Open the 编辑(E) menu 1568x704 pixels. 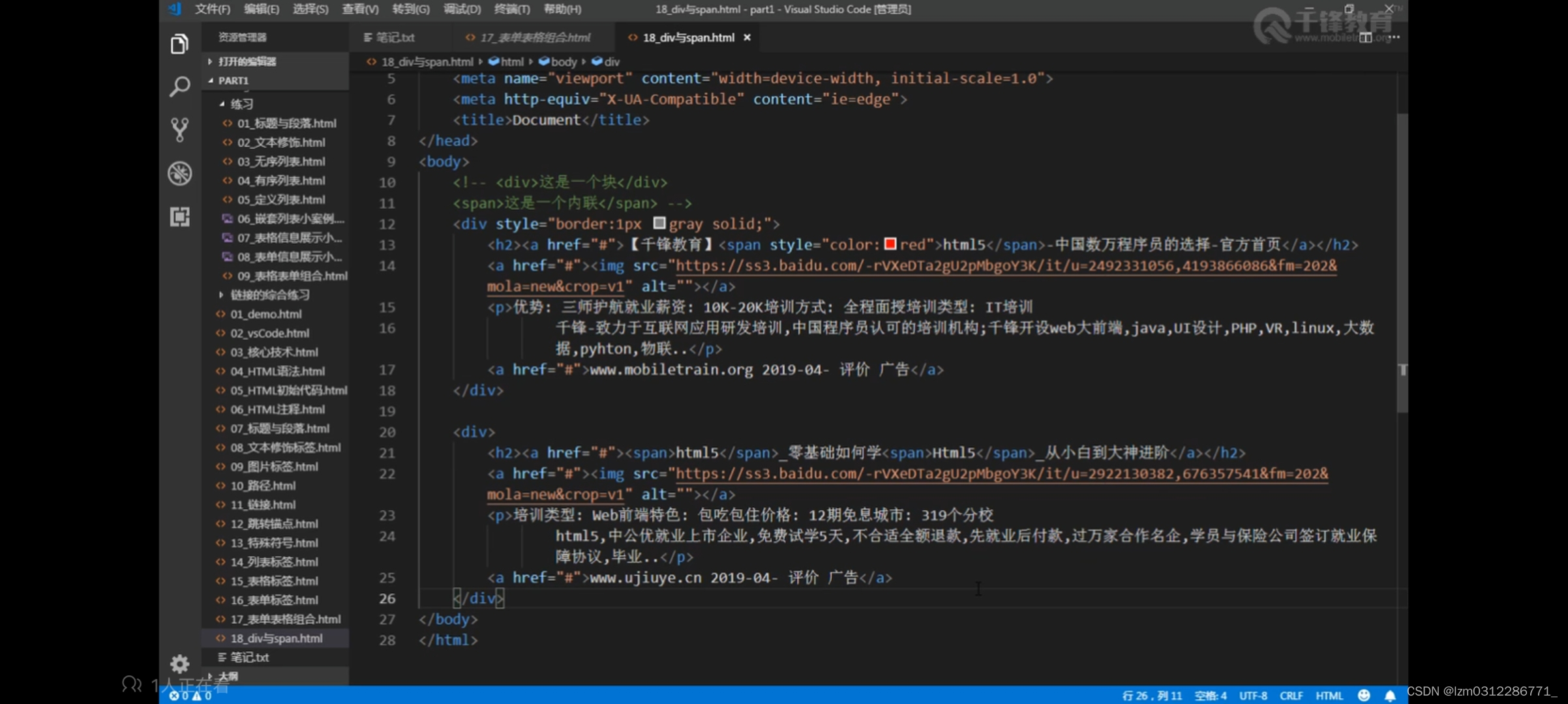[x=261, y=9]
